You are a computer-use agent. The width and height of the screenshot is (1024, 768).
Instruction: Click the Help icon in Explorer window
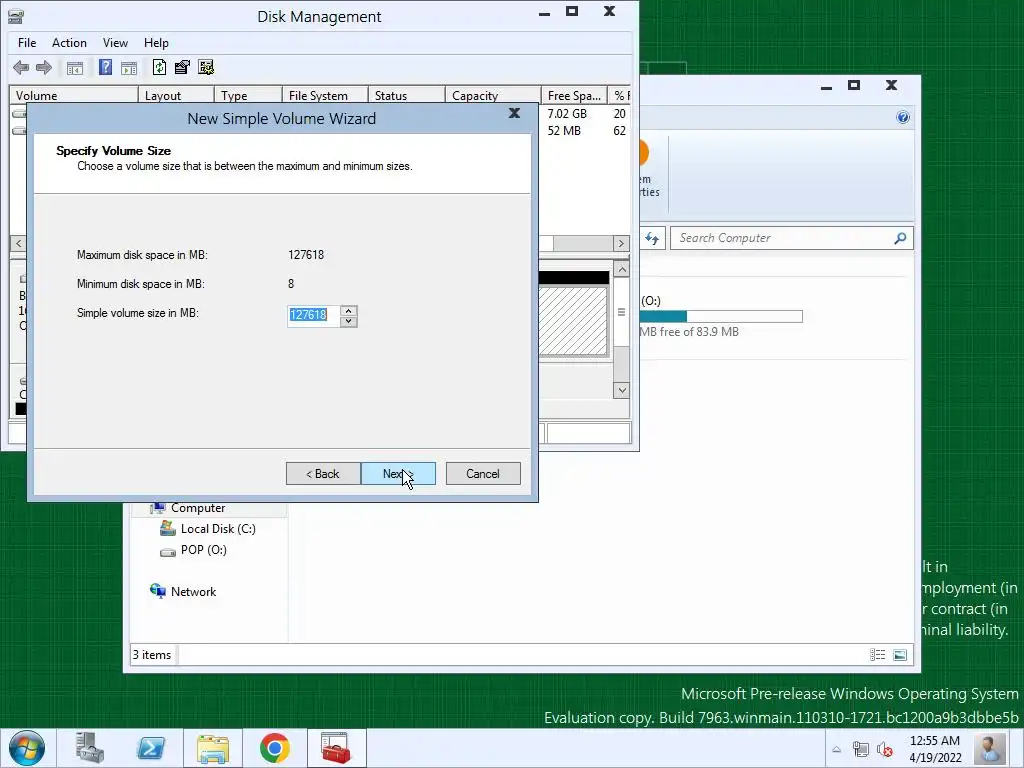[x=903, y=117]
